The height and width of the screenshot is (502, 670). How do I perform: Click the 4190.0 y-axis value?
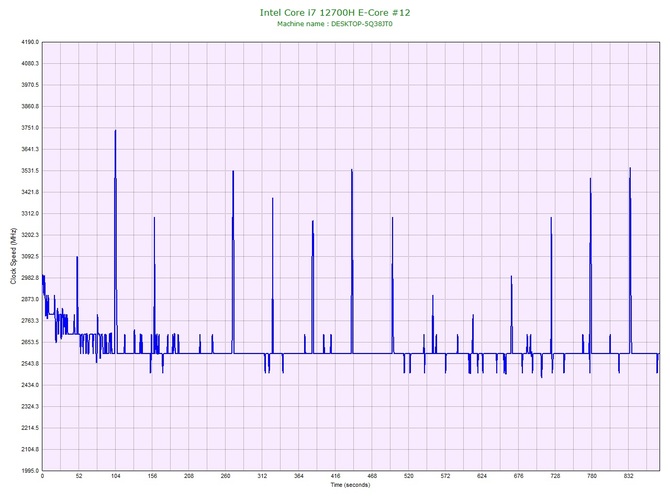click(30, 42)
